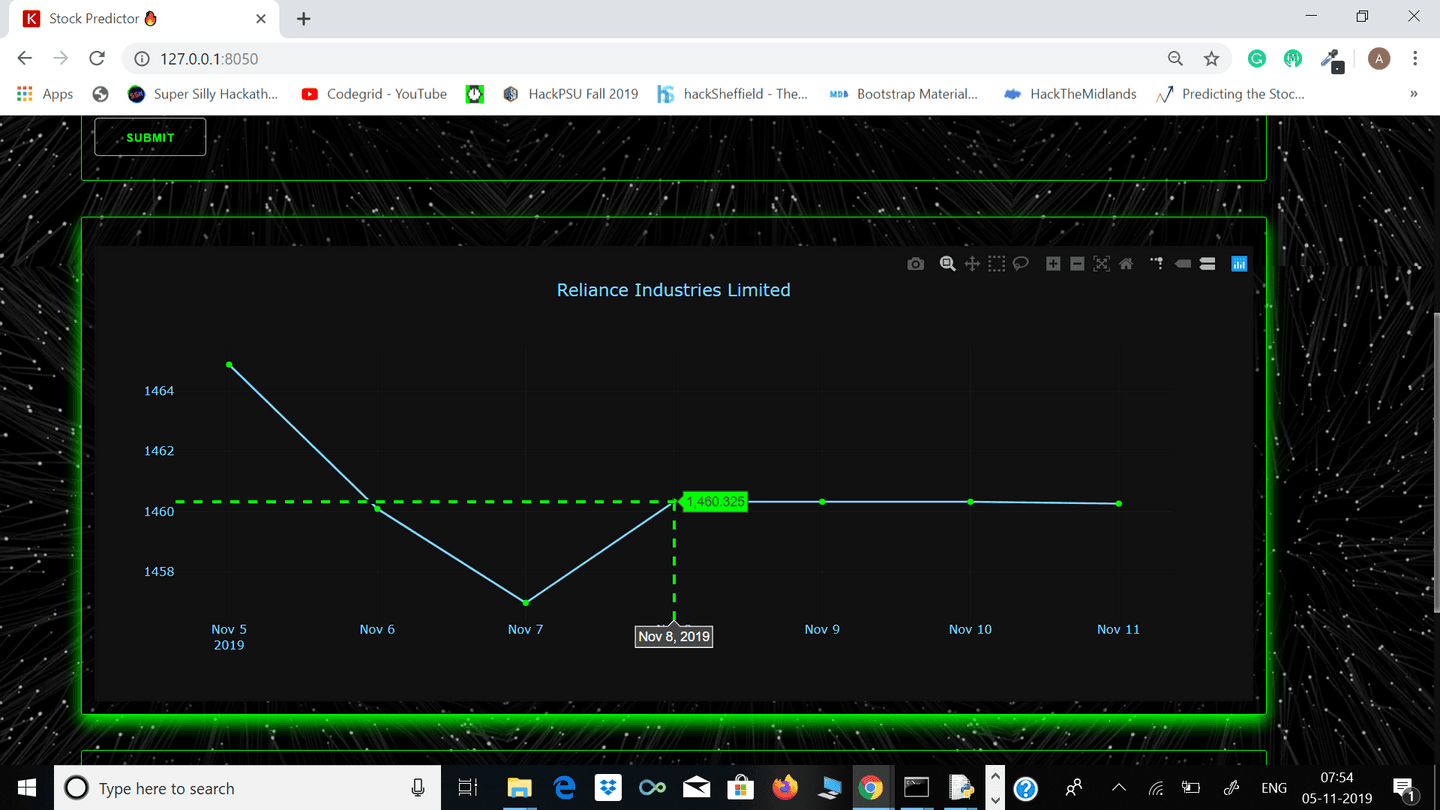Select the Pan tool in chart modebar
The height and width of the screenshot is (810, 1440).
(971, 264)
